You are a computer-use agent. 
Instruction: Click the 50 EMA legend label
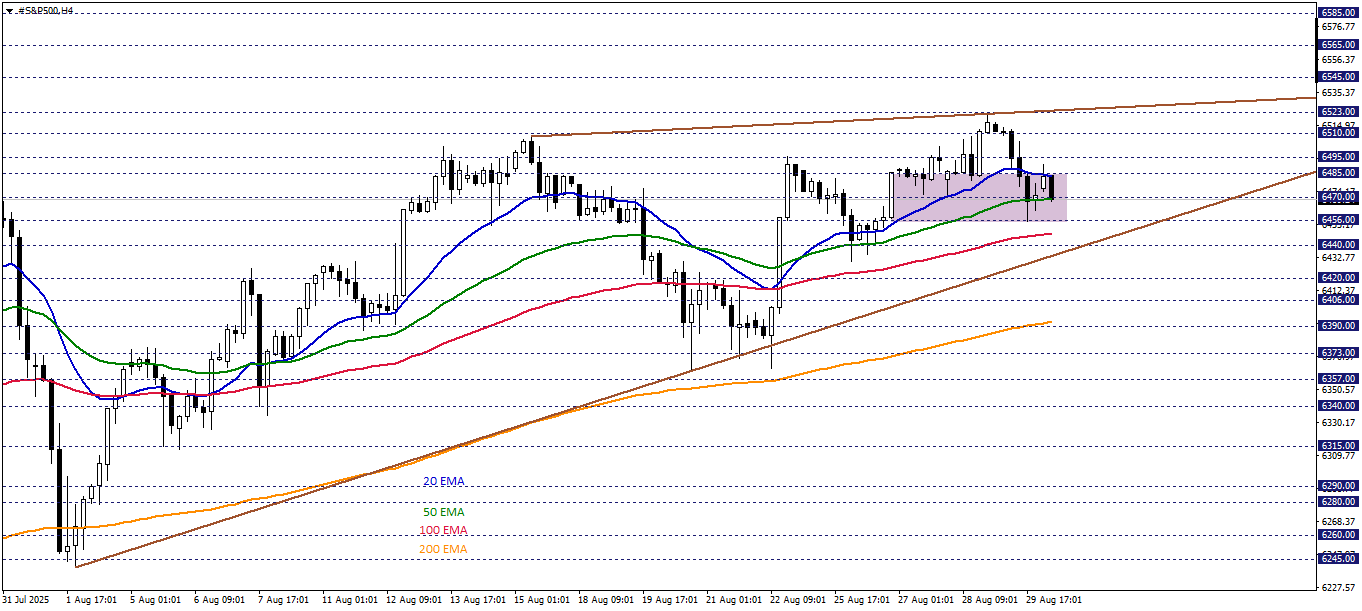pos(444,512)
